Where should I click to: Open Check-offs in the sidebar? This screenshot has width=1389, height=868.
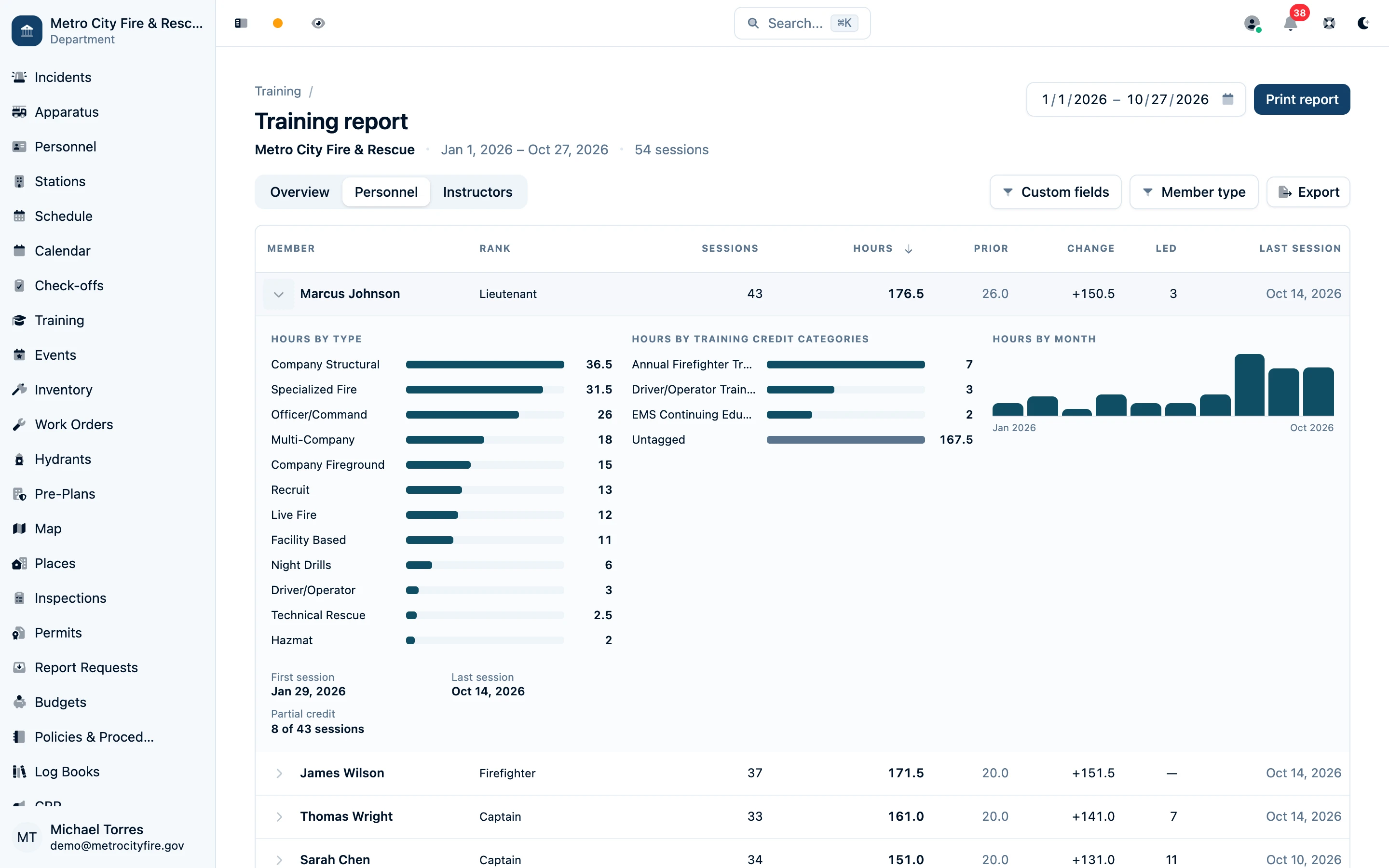pos(108,285)
